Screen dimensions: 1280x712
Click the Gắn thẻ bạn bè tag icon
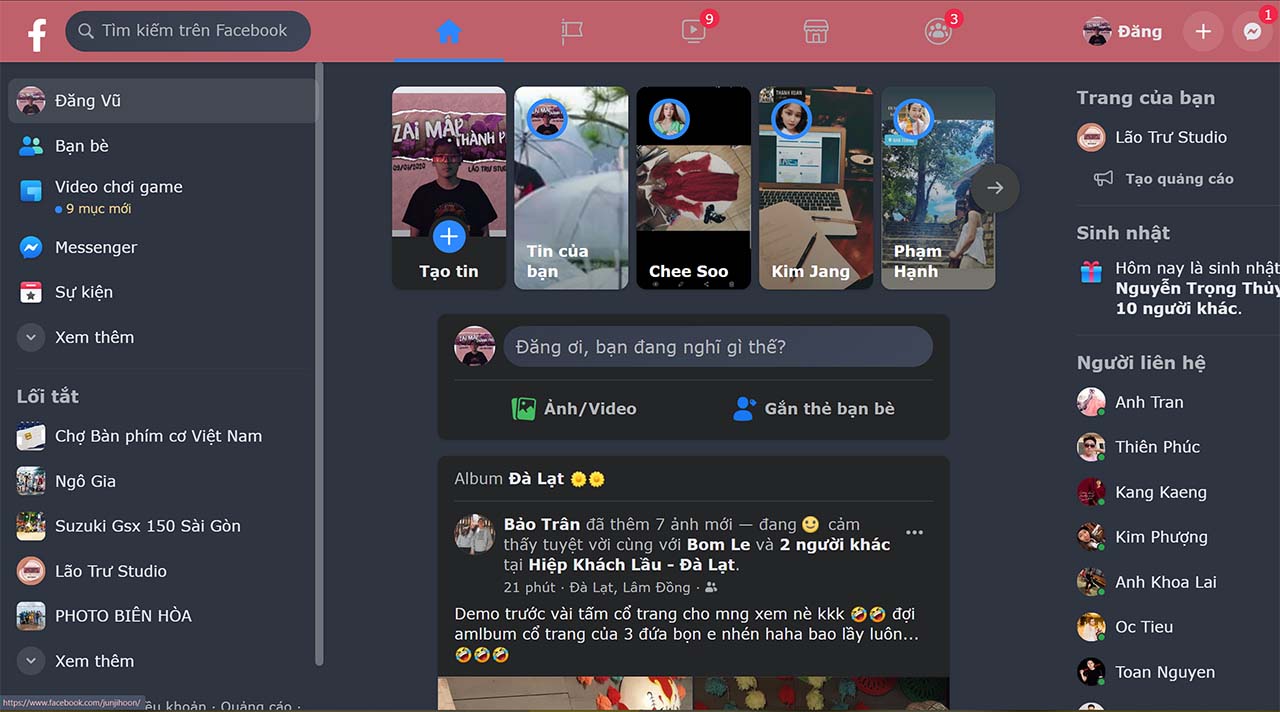(x=744, y=408)
